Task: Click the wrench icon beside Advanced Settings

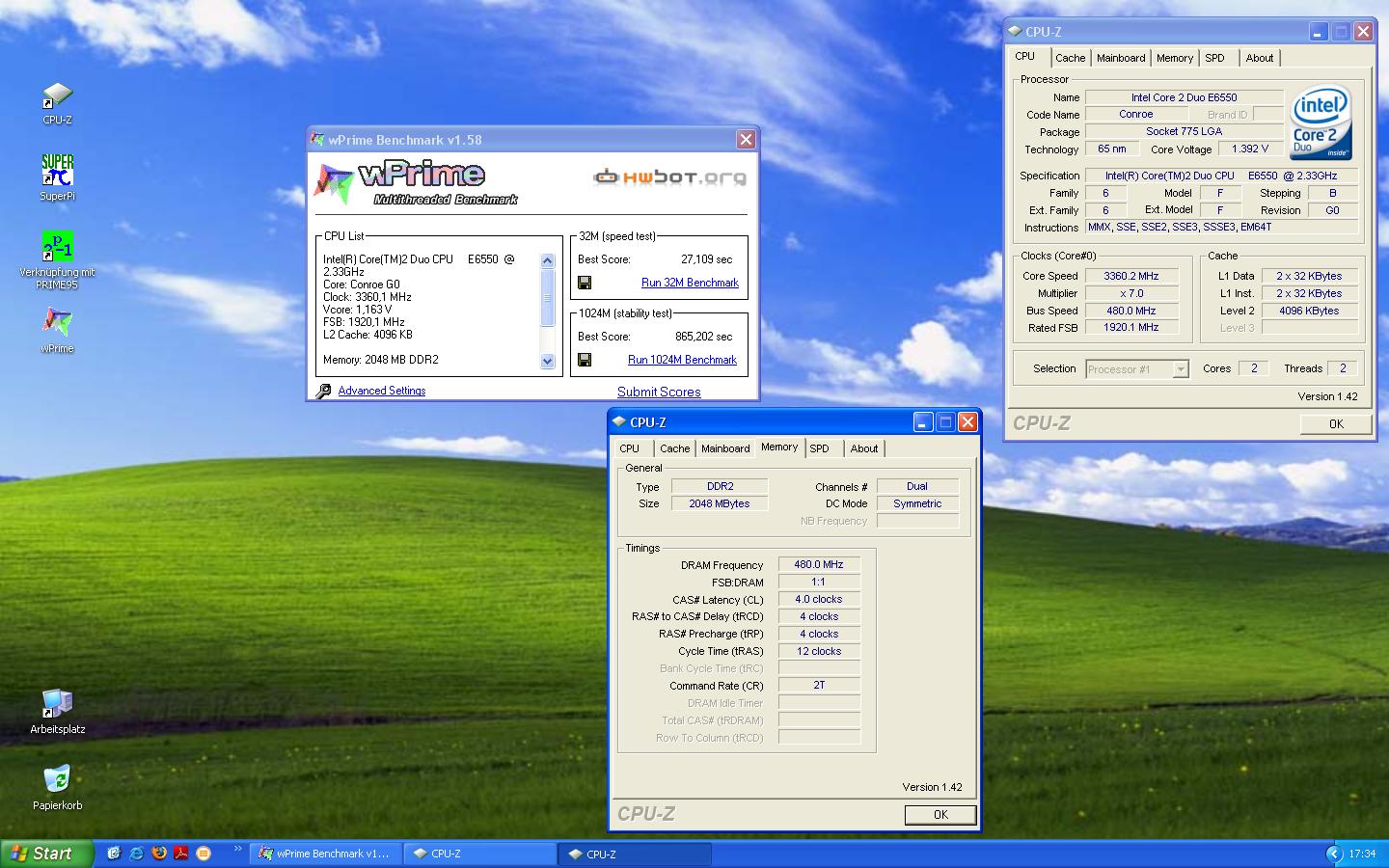Action: click(323, 391)
